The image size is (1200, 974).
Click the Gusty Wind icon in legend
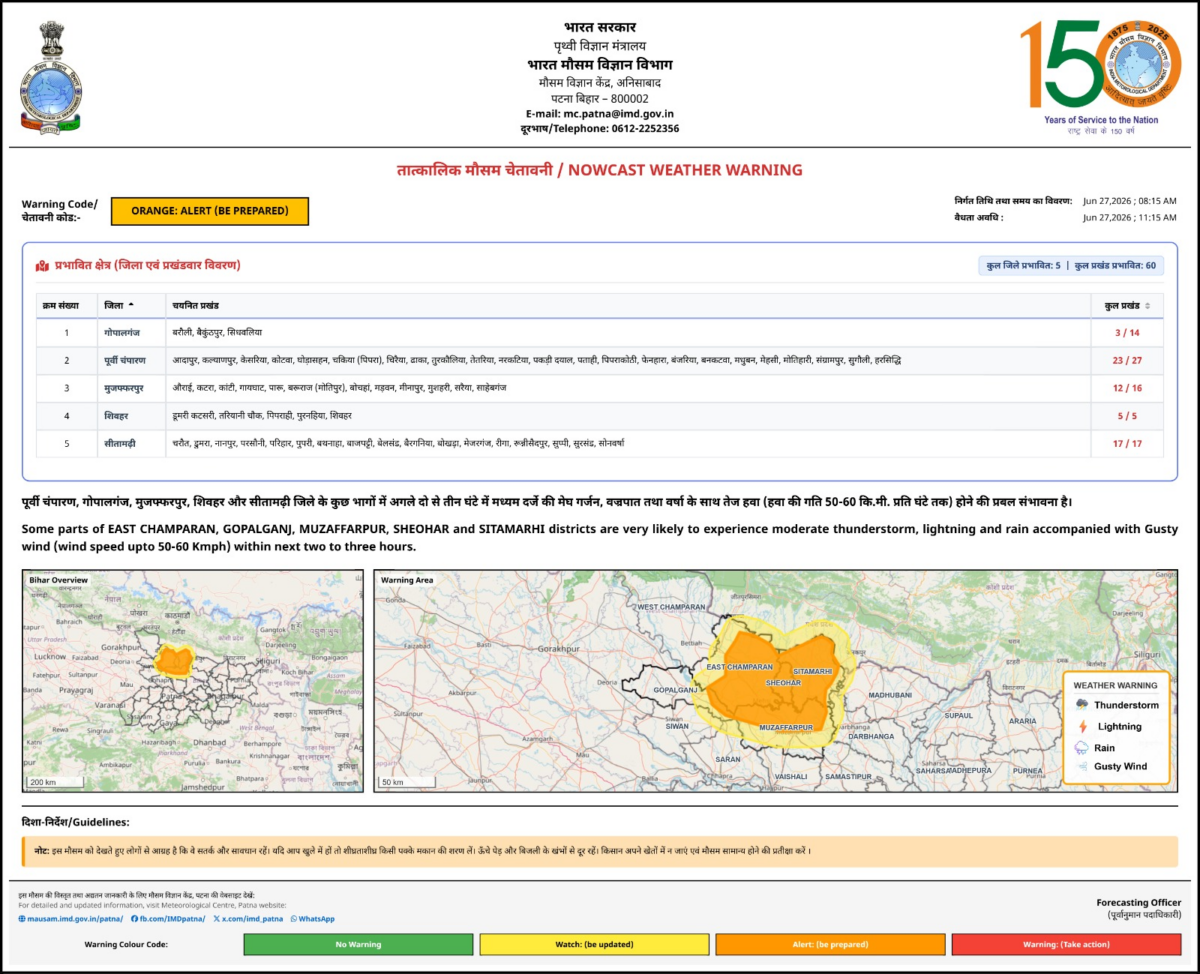(1081, 767)
